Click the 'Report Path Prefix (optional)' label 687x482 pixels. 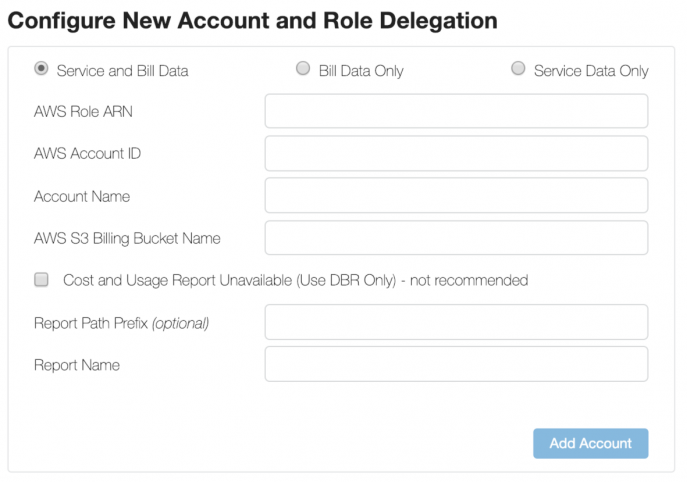[121, 323]
